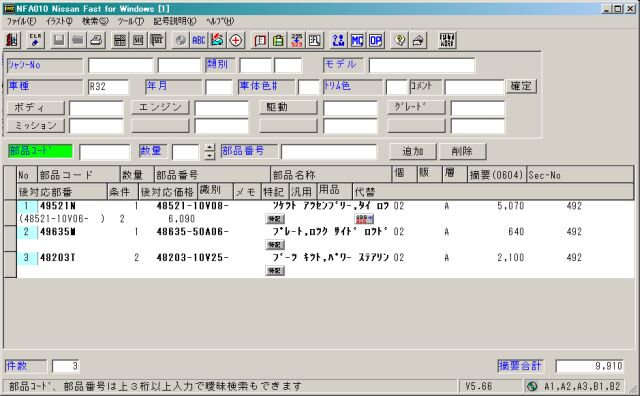This screenshot has width=640, height=396.
Task: Click the open folder toolbar icon
Action: point(78,40)
